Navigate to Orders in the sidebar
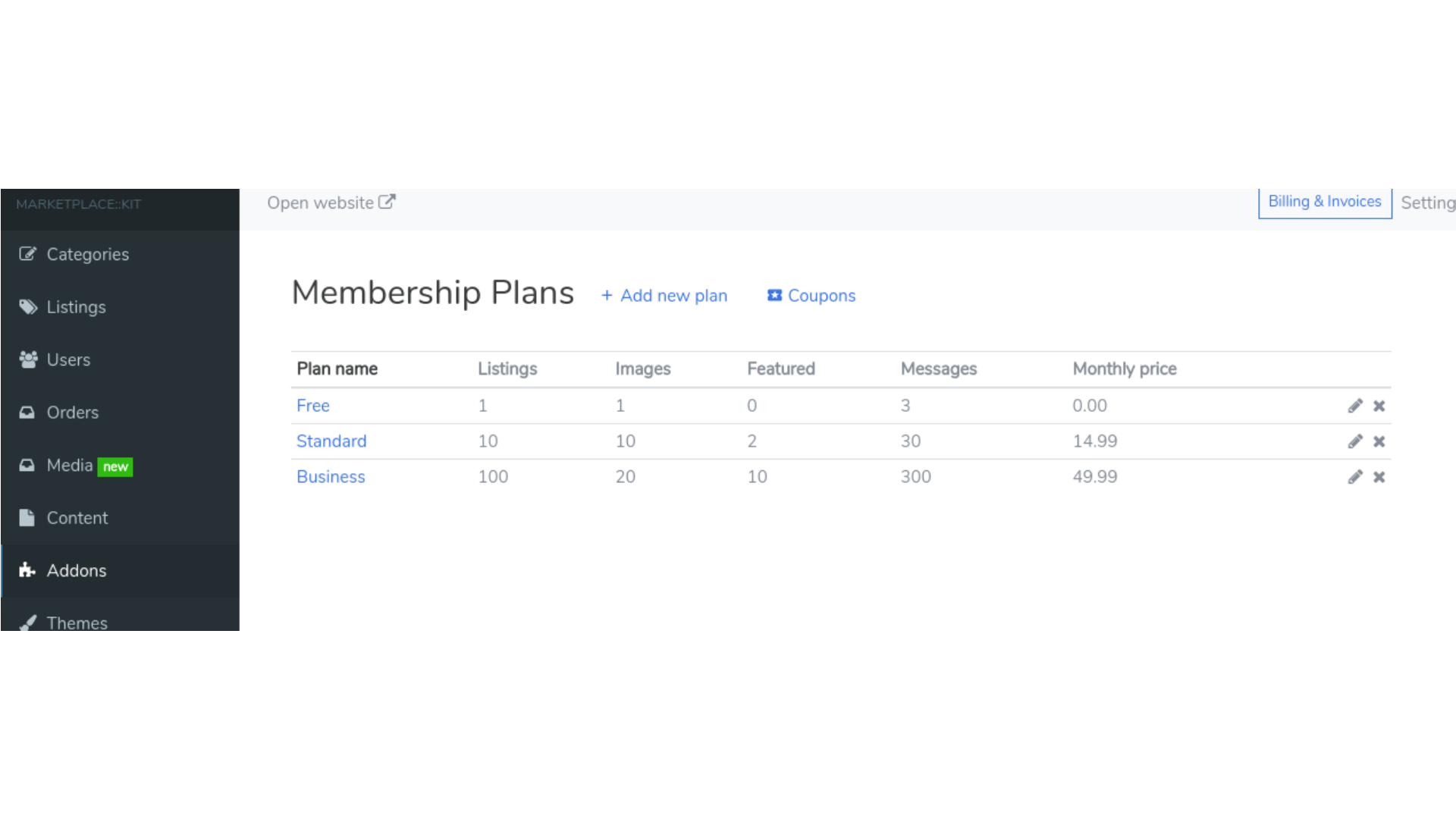This screenshot has width=1456, height=819. (72, 413)
